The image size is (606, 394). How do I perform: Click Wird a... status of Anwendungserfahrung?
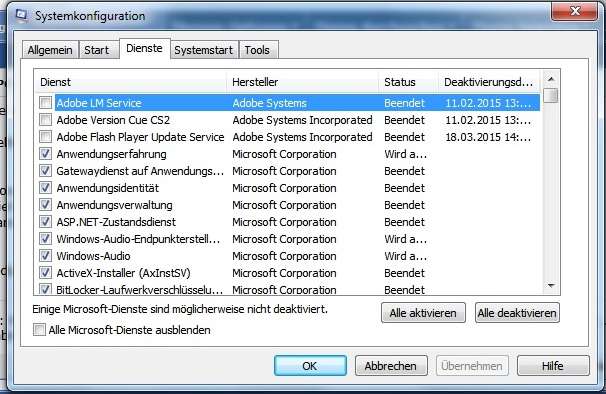[405, 154]
